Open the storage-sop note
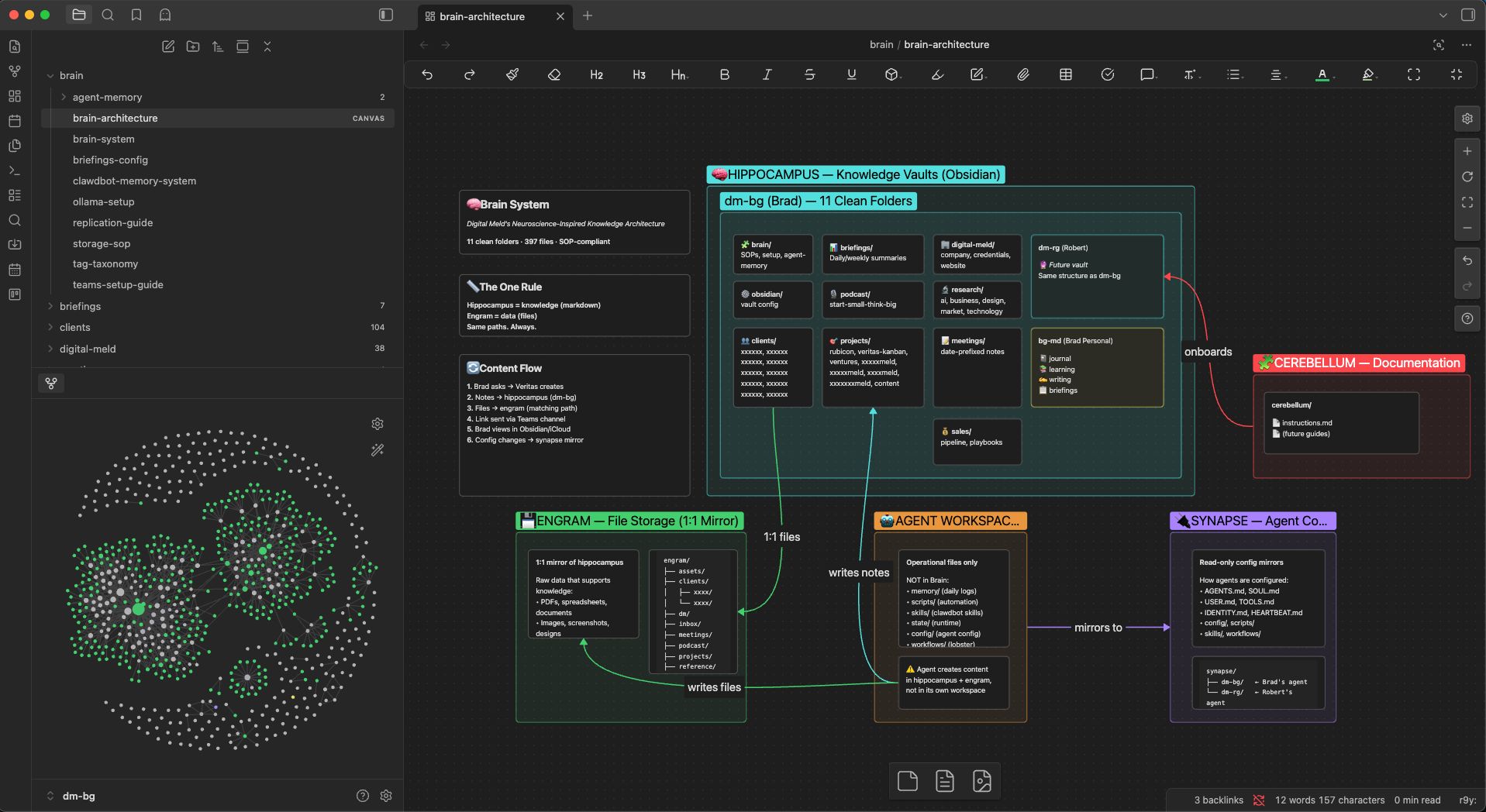Viewport: 1486px width, 812px height. click(102, 243)
